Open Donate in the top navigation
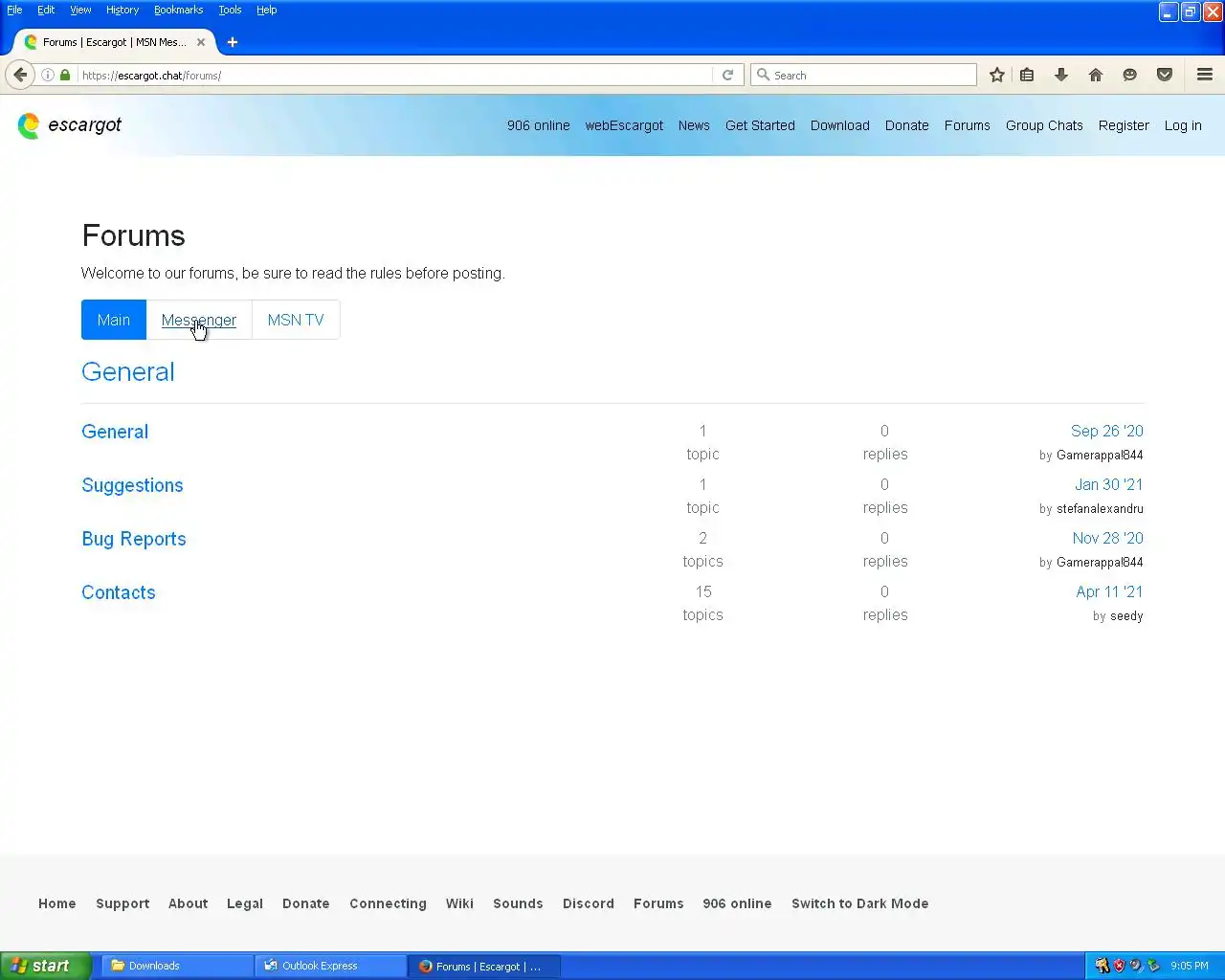Viewport: 1225px width, 980px height. pyautogui.click(x=907, y=125)
